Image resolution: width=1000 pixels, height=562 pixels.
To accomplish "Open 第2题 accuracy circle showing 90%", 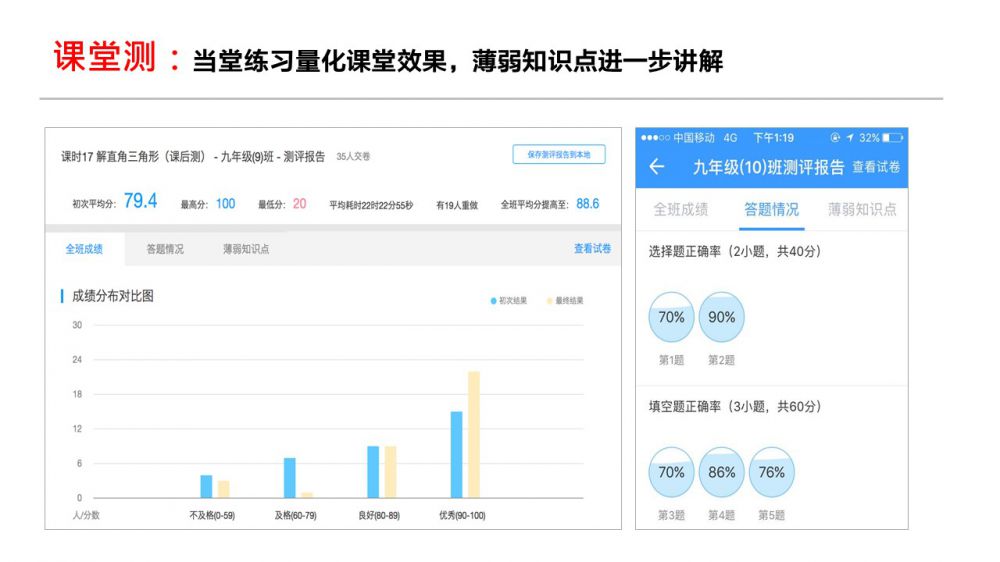I will tap(722, 317).
